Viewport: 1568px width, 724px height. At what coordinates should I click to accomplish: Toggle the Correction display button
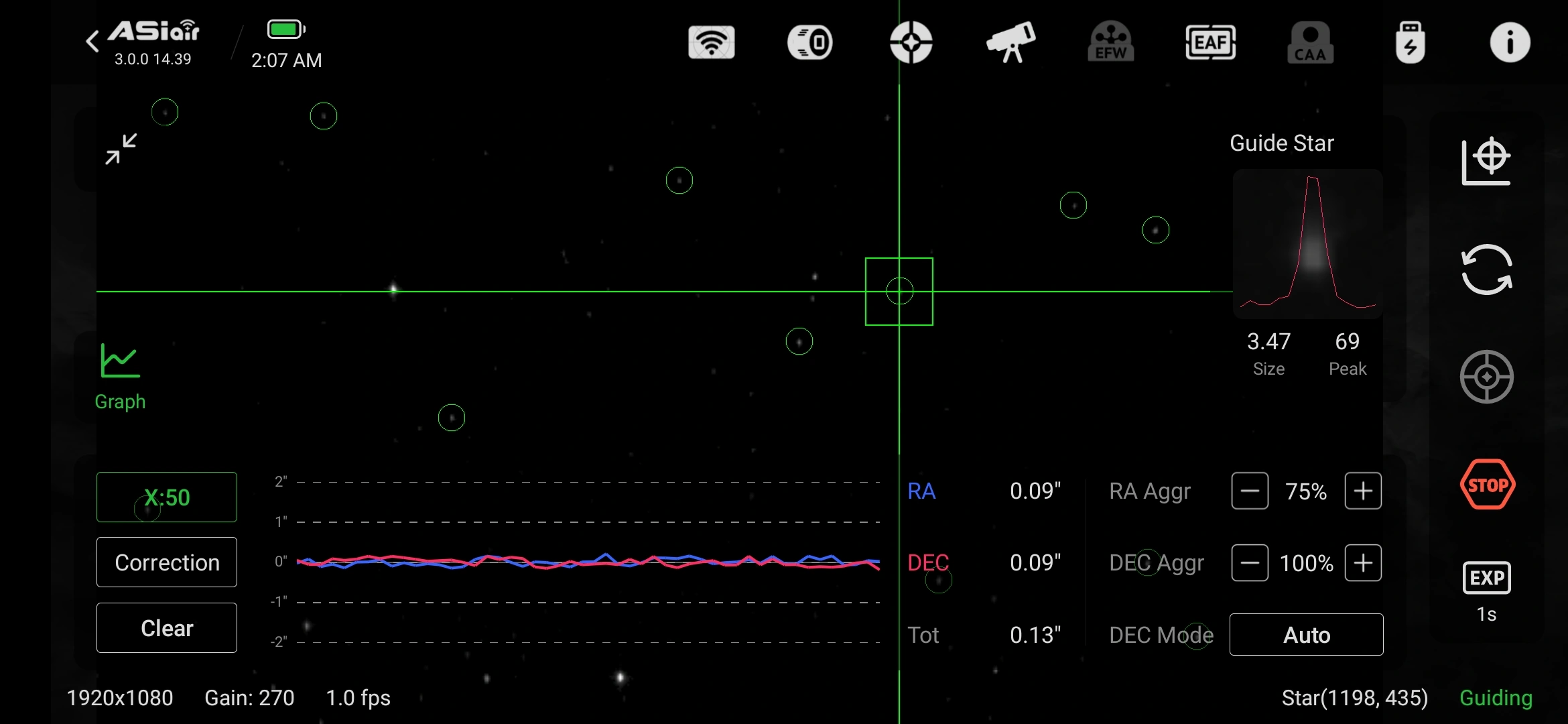tap(167, 562)
